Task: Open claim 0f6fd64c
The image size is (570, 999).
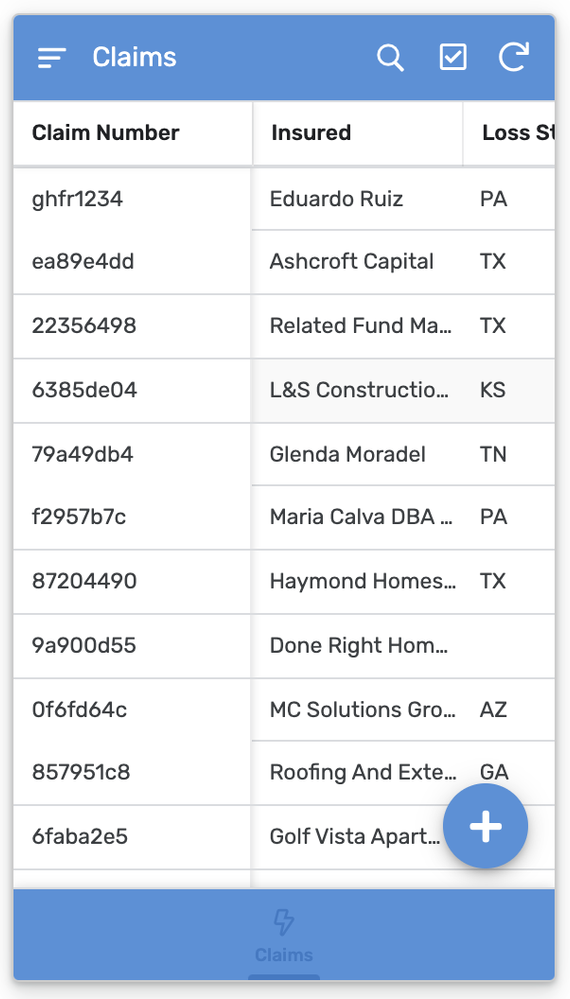Action: pos(80,710)
